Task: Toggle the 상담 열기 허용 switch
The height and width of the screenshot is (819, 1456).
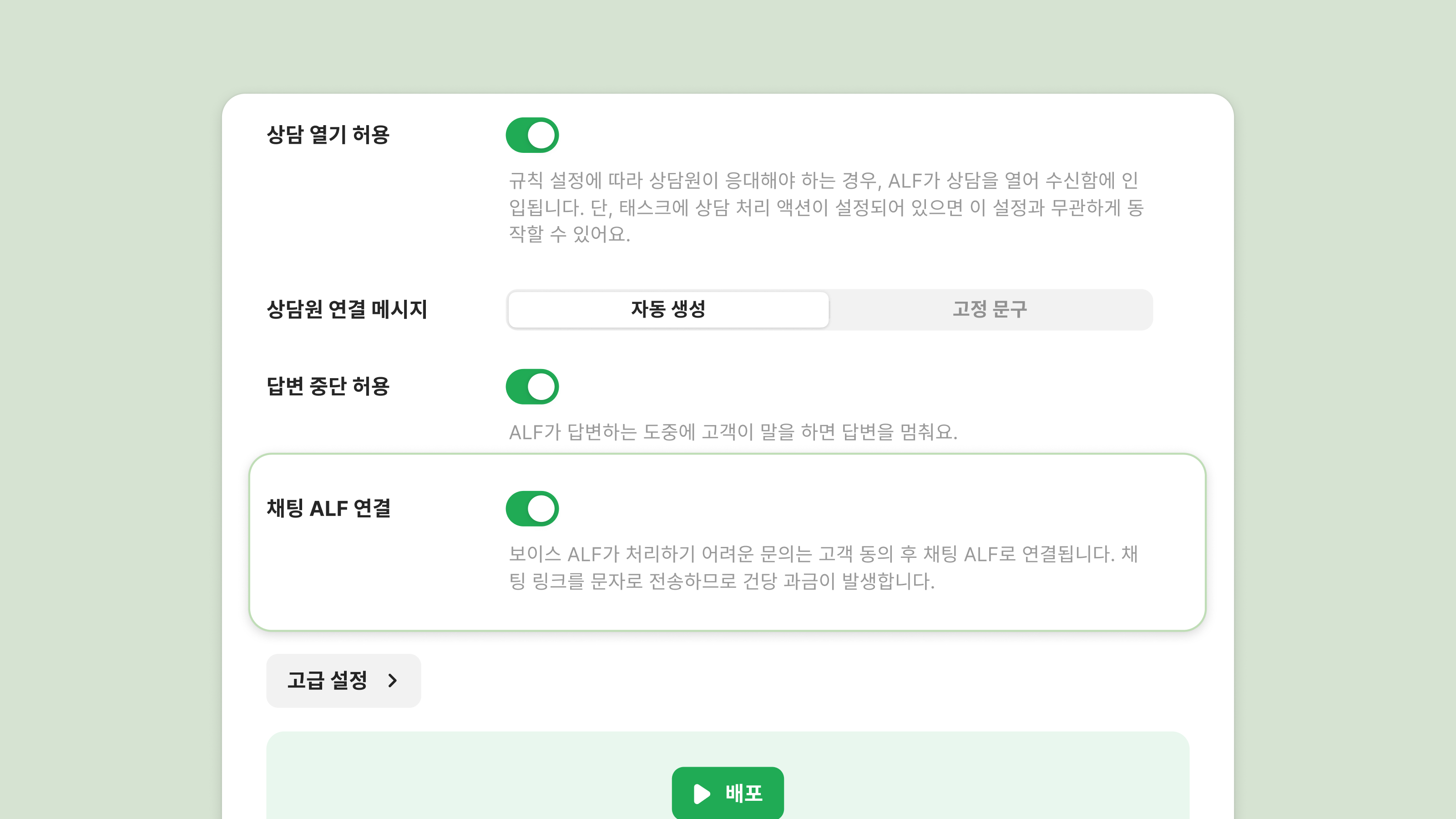Action: coord(532,135)
